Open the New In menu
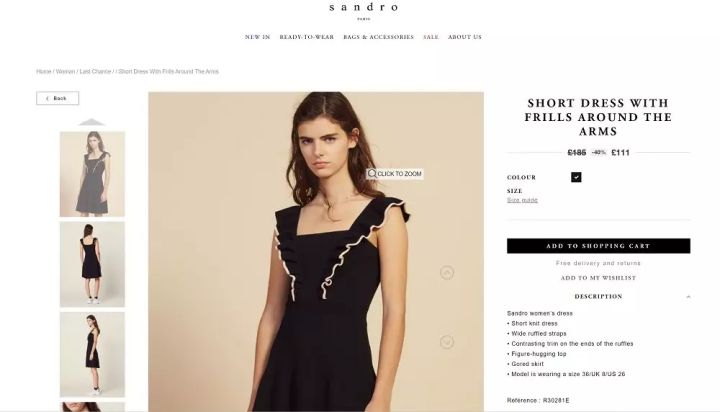The image size is (720, 412). [x=258, y=37]
